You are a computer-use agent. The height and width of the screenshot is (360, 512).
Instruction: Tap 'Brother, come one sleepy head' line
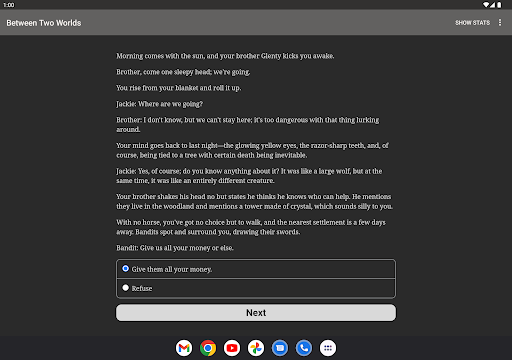[183, 72]
